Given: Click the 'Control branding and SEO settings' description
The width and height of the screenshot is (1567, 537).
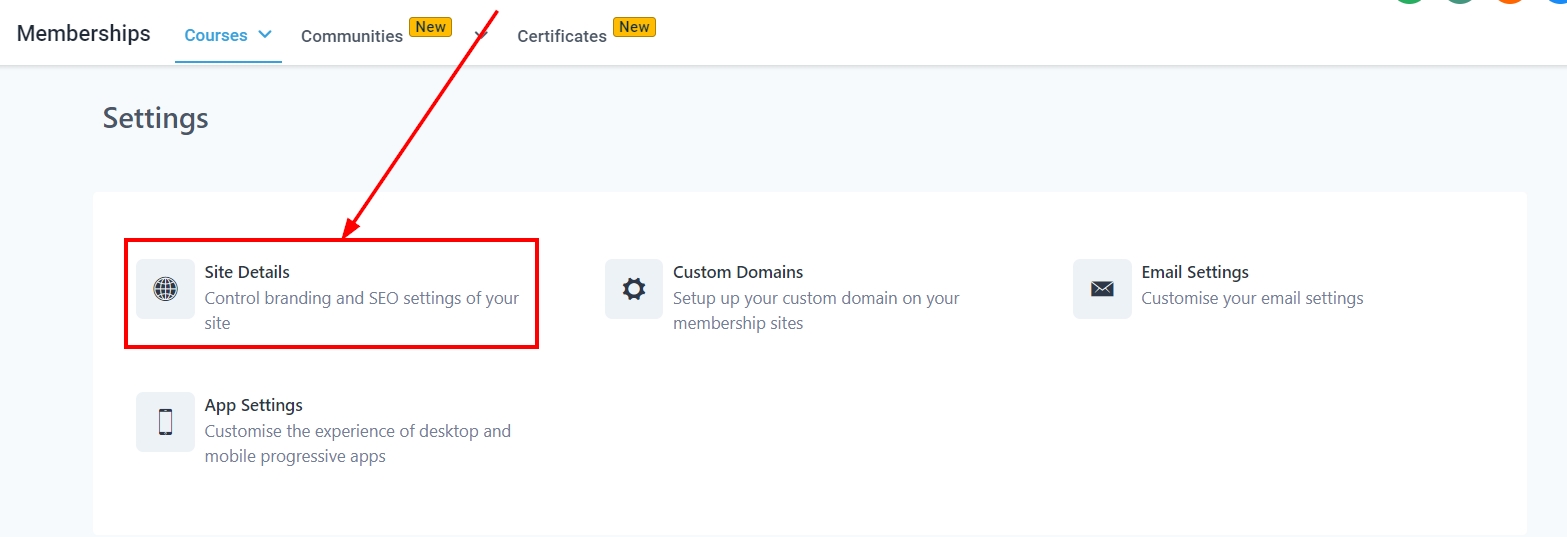Looking at the screenshot, I should click(x=361, y=298).
